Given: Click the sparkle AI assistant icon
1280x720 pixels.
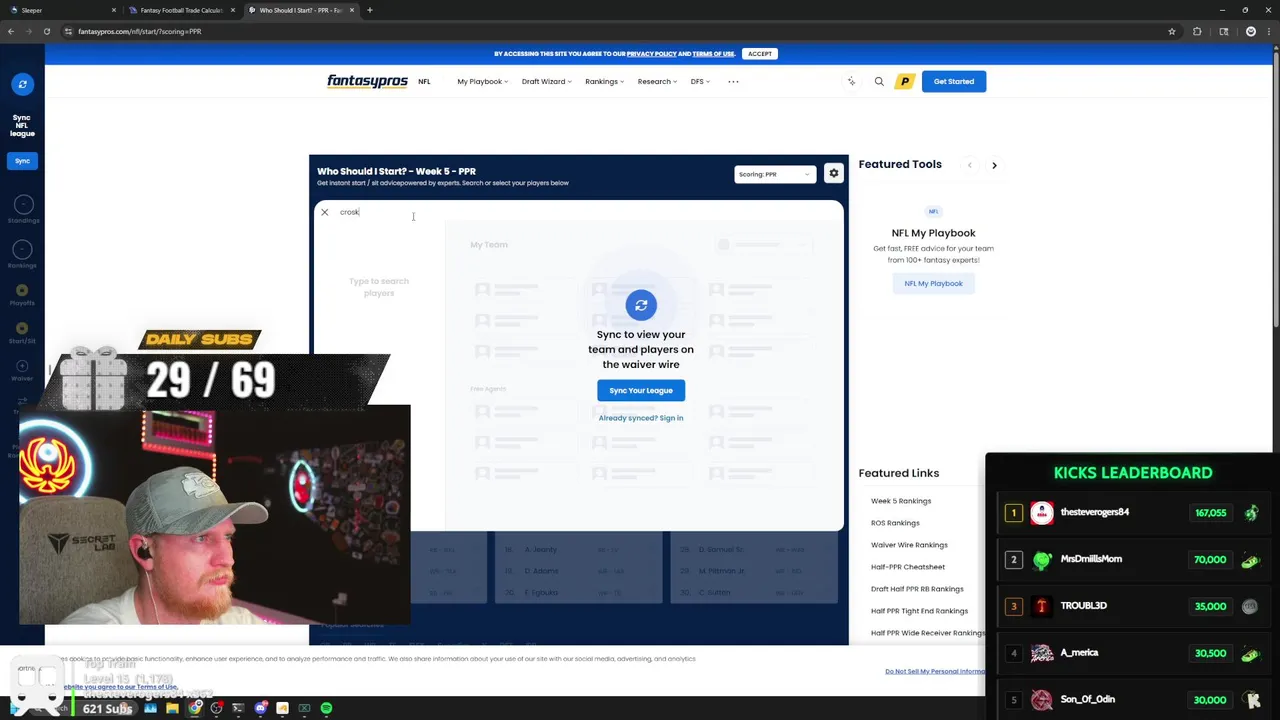Looking at the screenshot, I should (x=851, y=81).
